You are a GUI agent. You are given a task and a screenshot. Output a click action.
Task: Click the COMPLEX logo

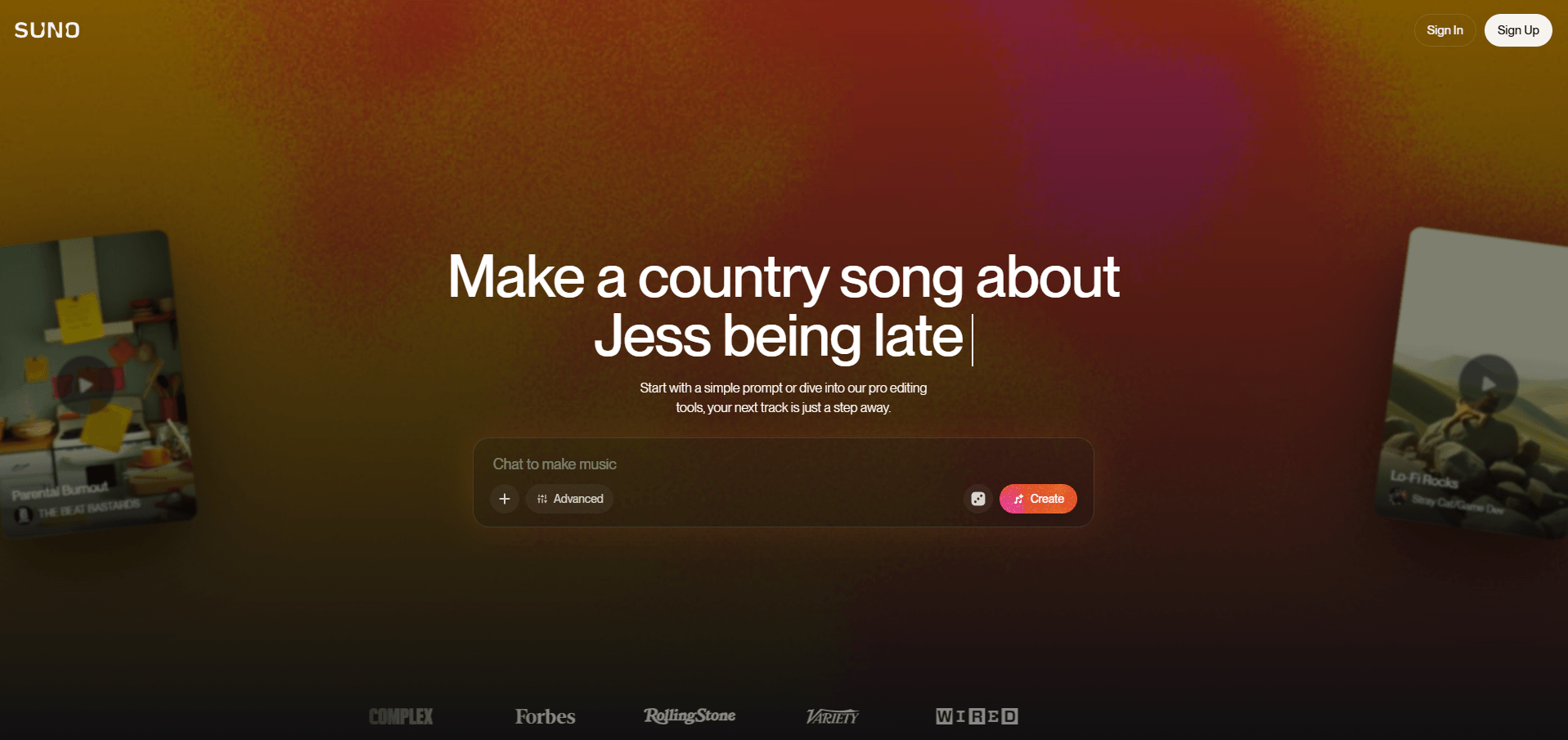(401, 716)
